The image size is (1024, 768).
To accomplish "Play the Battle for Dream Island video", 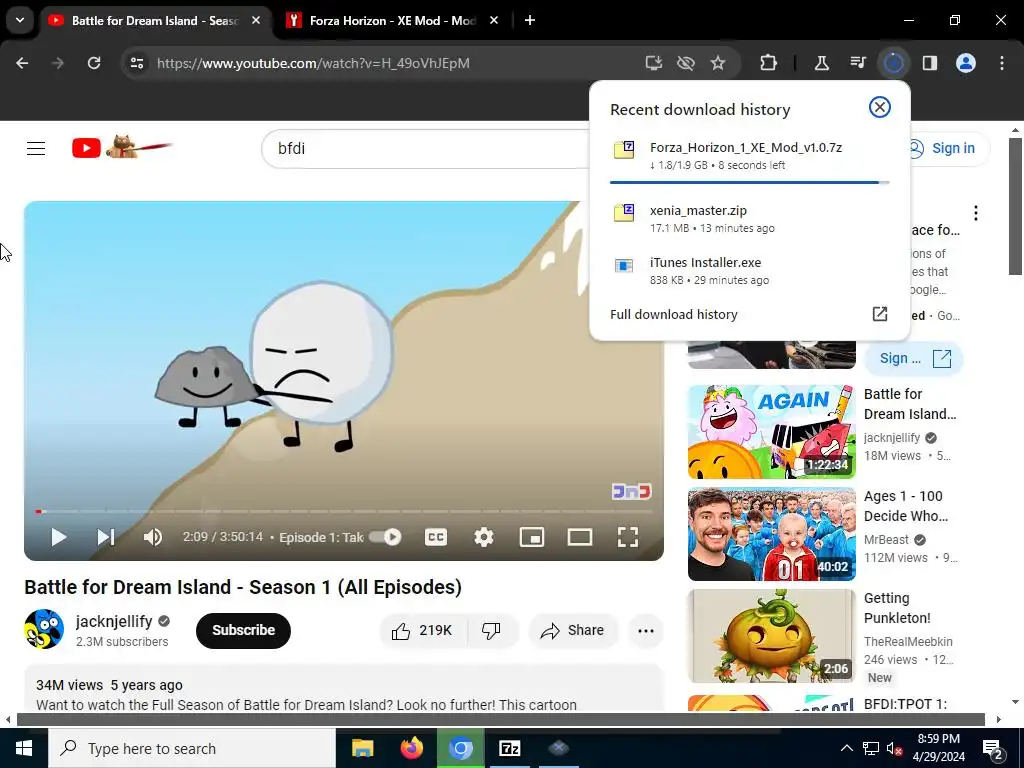I will [59, 537].
